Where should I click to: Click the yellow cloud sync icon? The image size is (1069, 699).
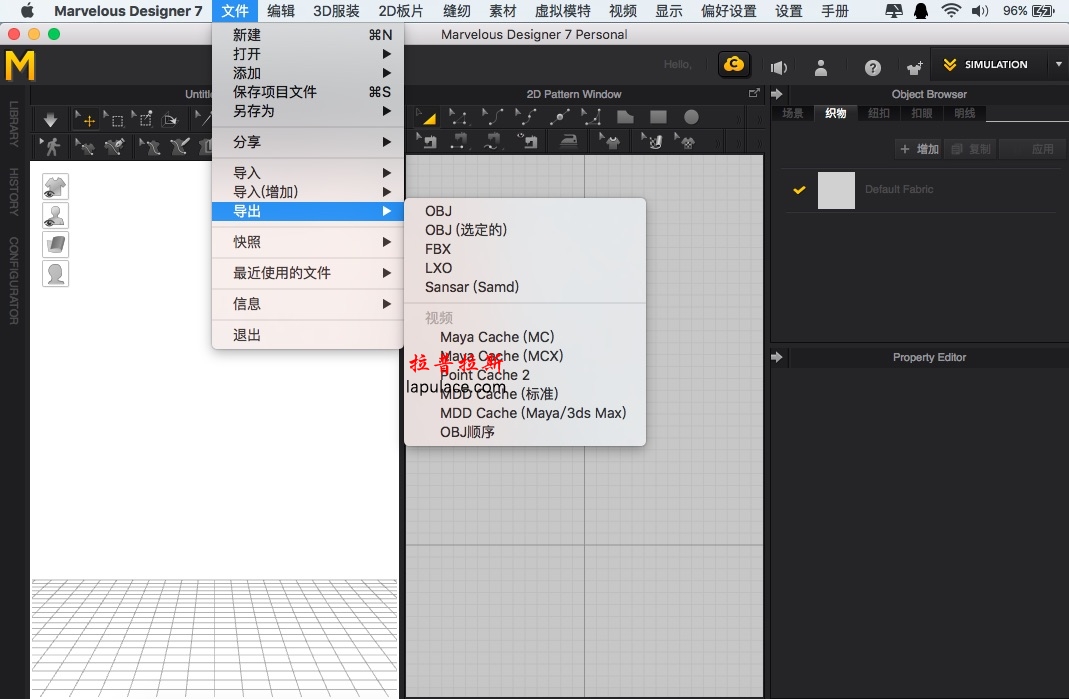pyautogui.click(x=734, y=65)
